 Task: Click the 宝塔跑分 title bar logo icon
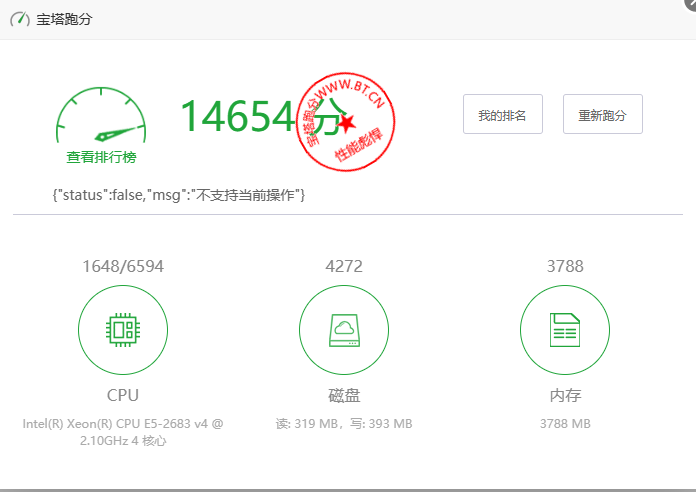20,19
